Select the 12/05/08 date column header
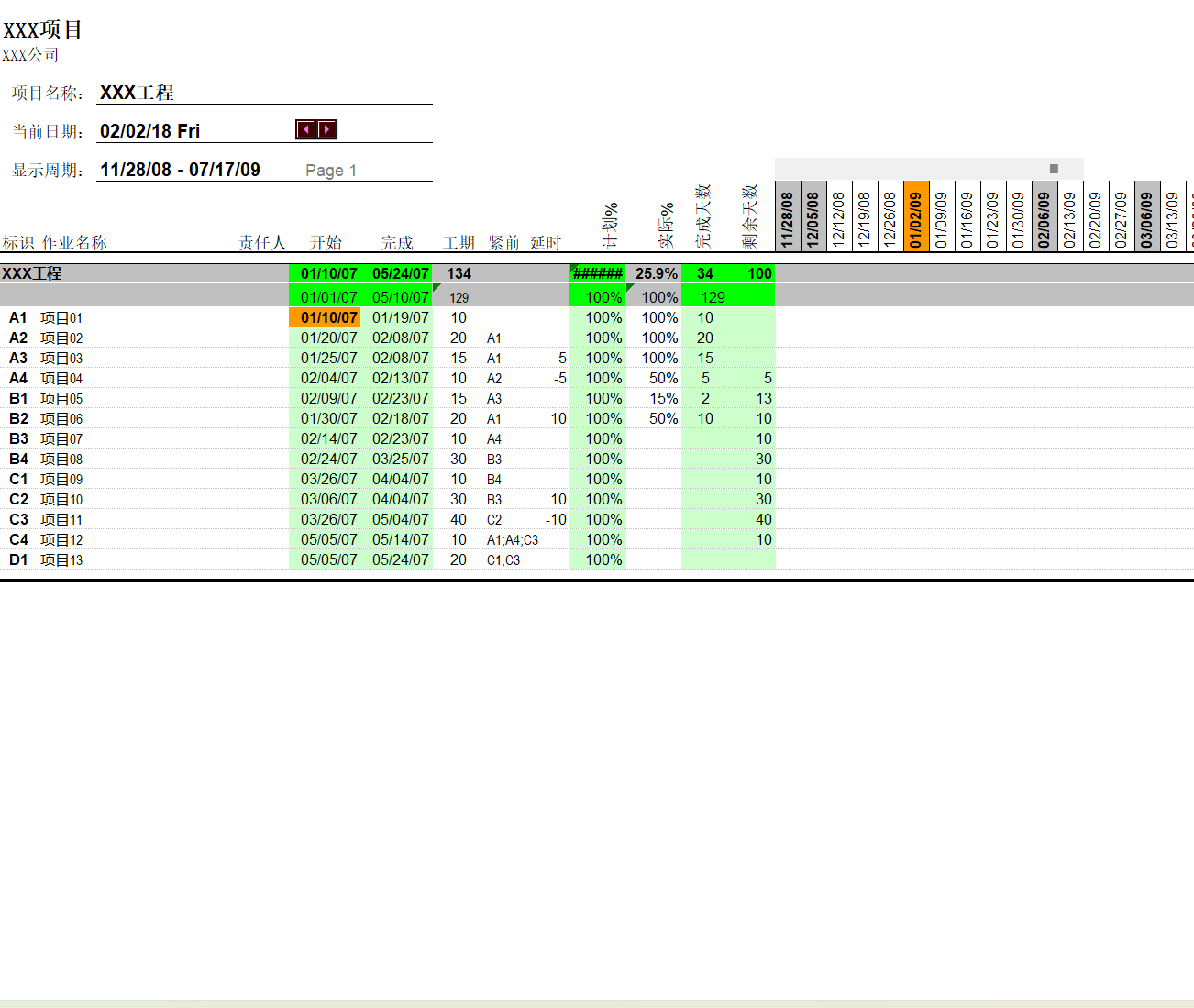Screen dimensions: 1194x1008 tap(813, 216)
